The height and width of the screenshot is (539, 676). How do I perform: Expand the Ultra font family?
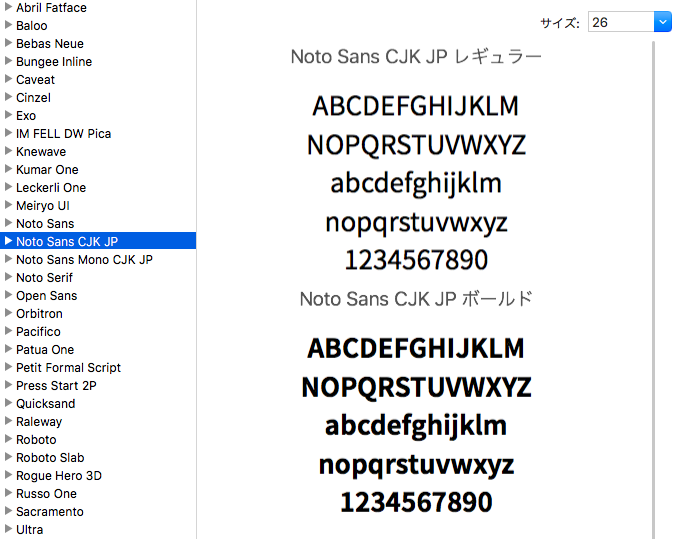point(8,529)
